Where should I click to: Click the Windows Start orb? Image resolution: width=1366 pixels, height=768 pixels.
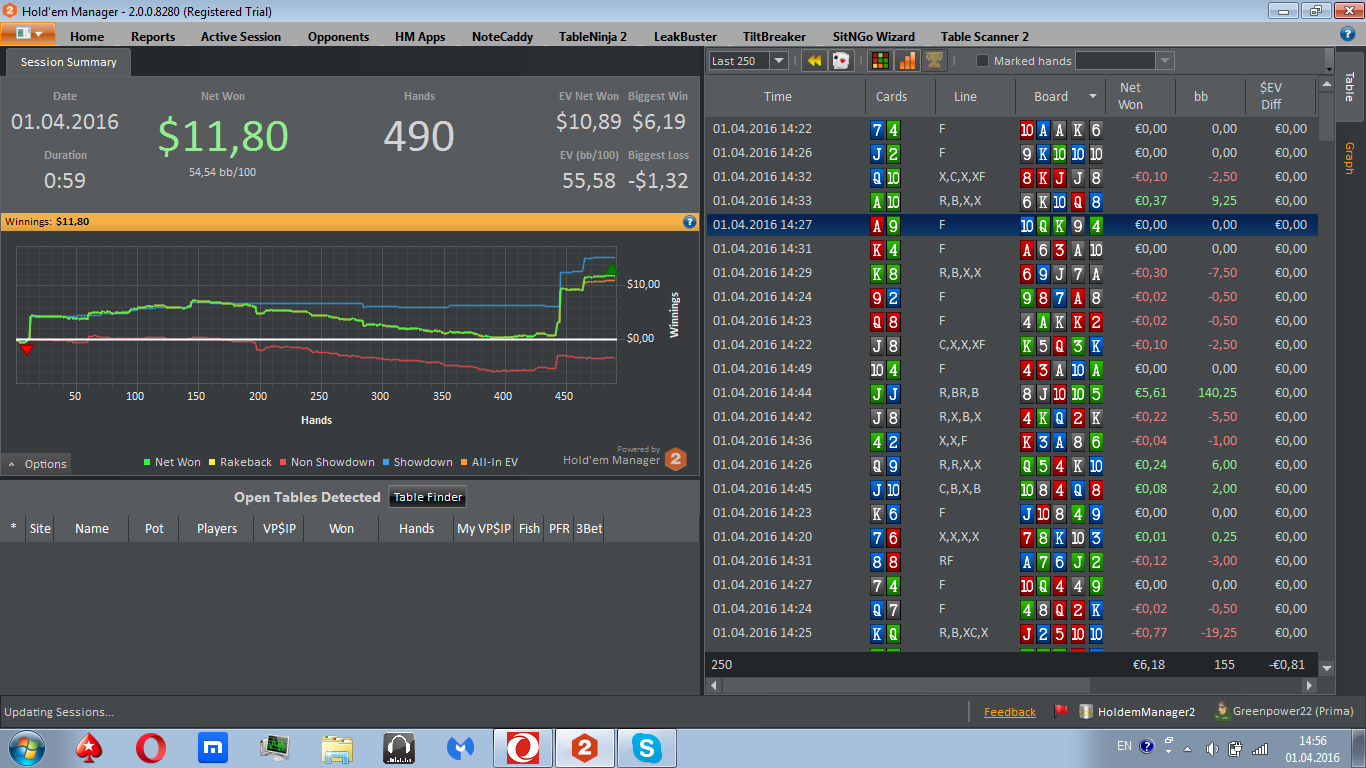point(27,747)
